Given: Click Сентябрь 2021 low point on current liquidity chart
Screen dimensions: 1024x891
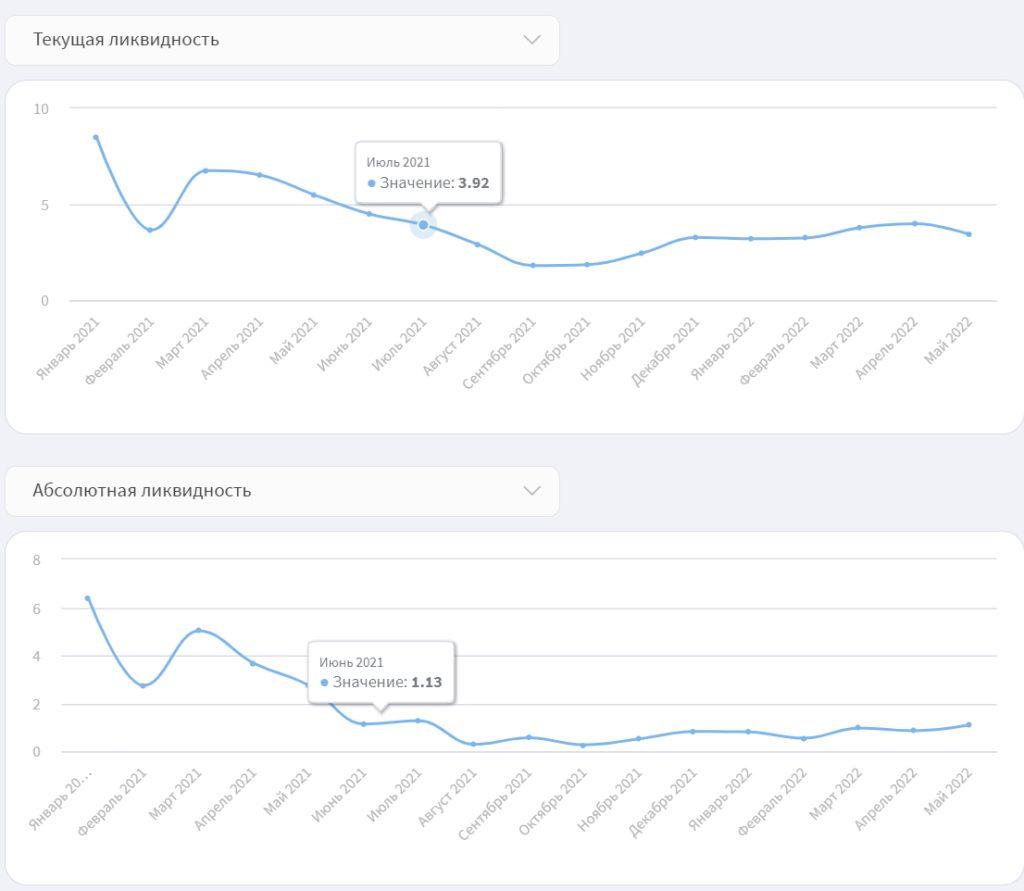Looking at the screenshot, I should point(533,265).
